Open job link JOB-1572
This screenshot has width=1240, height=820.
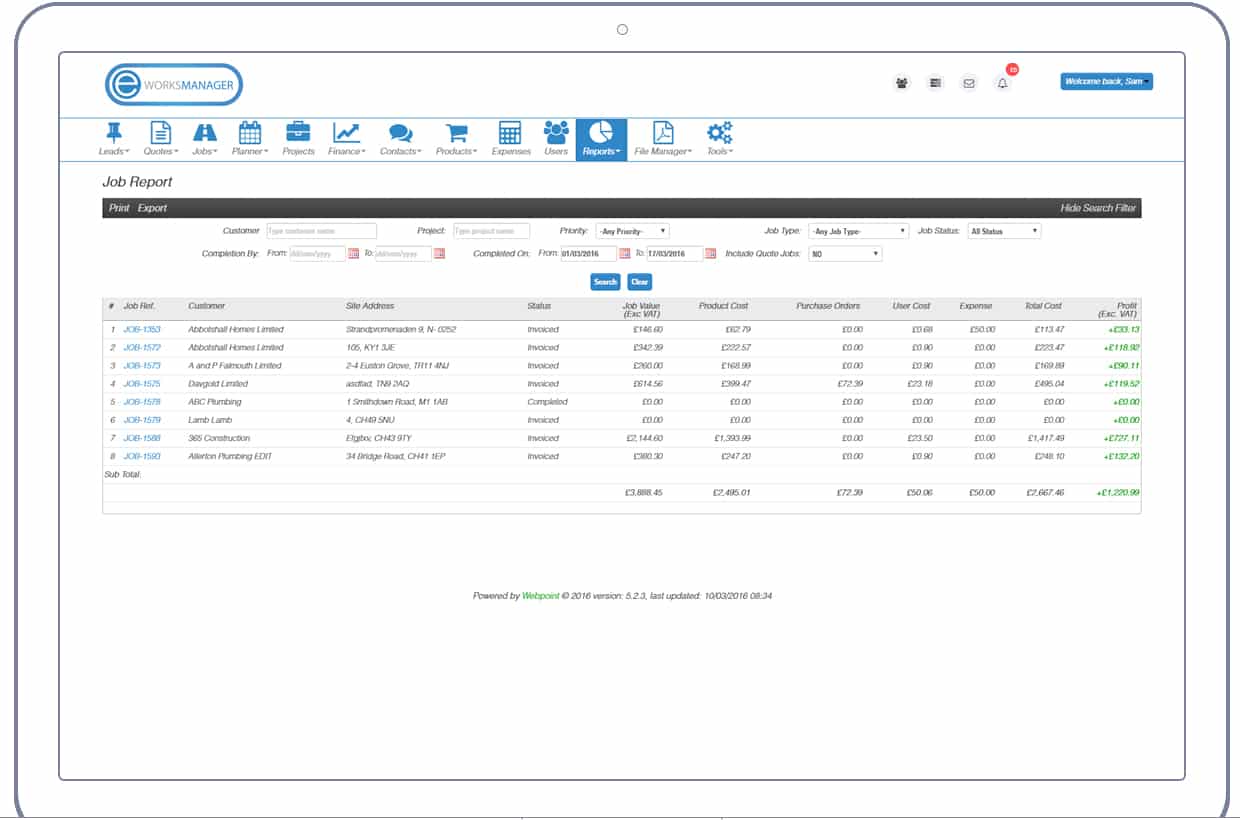[x=142, y=347]
